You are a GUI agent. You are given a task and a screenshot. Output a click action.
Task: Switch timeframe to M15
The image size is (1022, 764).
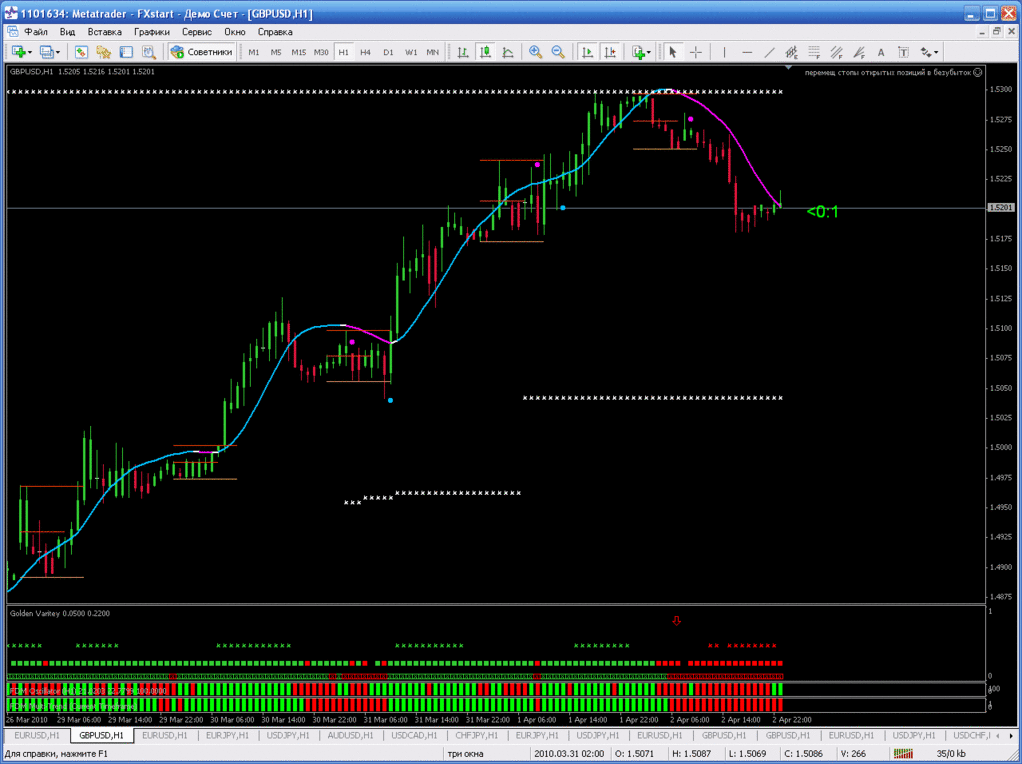[x=299, y=52]
